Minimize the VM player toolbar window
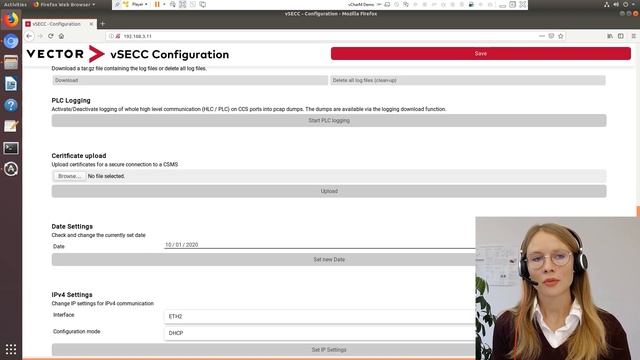Screen dimensions: 640x360 [x=502, y=5]
